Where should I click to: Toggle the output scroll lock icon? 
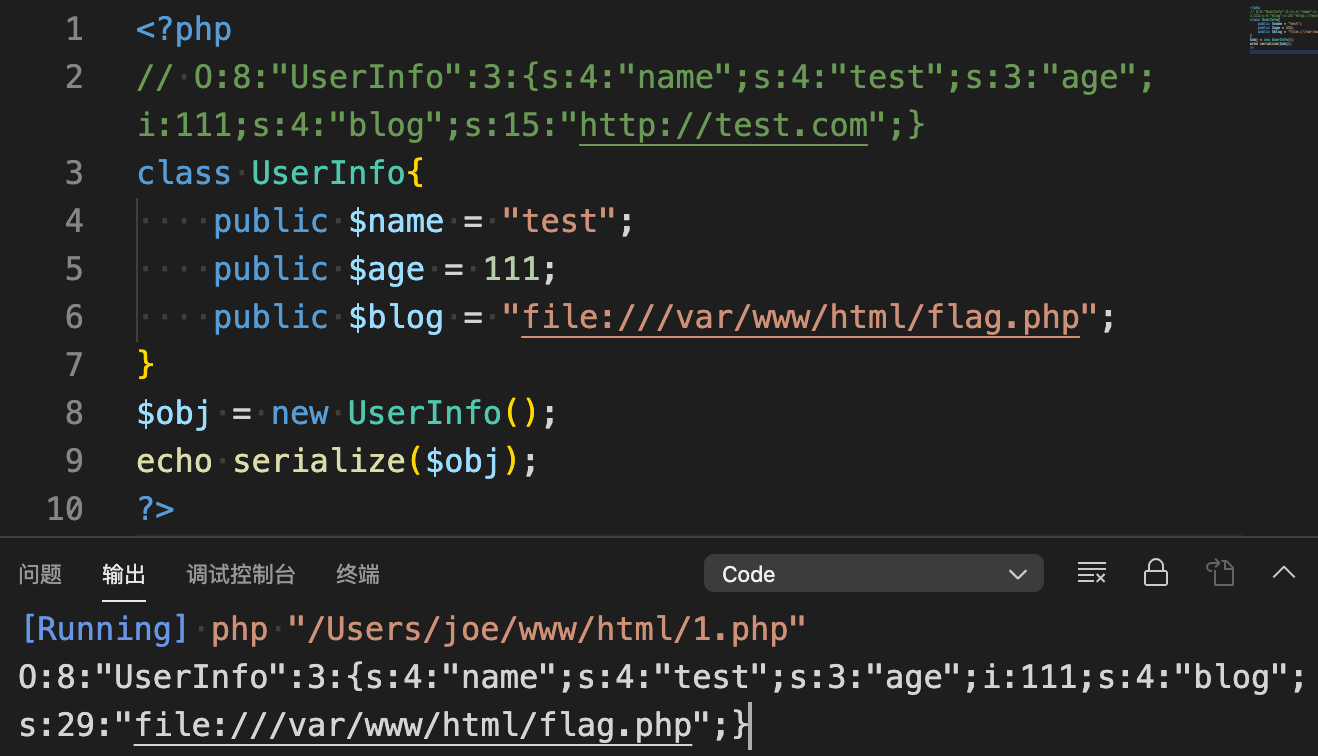(1155, 573)
